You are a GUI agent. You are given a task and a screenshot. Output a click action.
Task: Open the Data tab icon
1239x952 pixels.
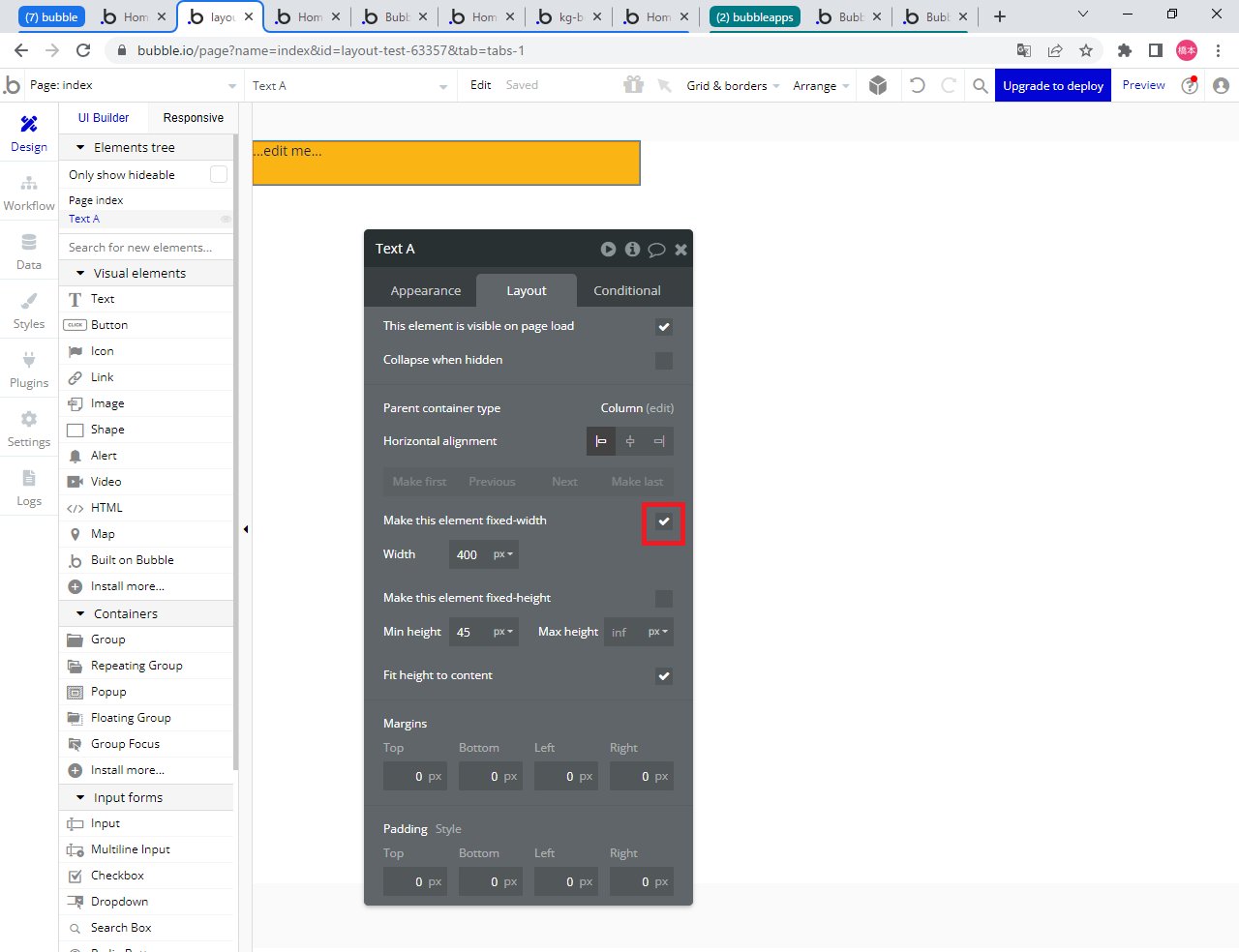(x=29, y=252)
